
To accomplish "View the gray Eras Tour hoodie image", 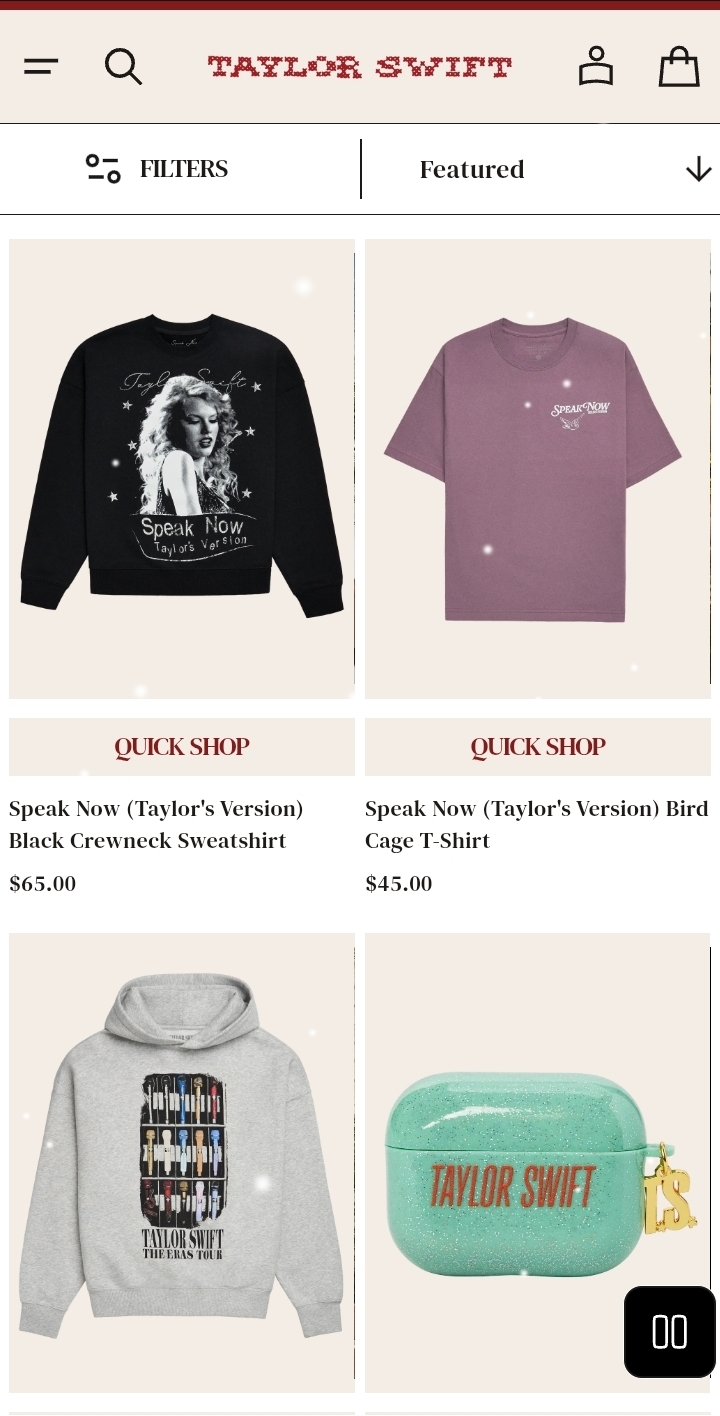I will coord(182,1163).
